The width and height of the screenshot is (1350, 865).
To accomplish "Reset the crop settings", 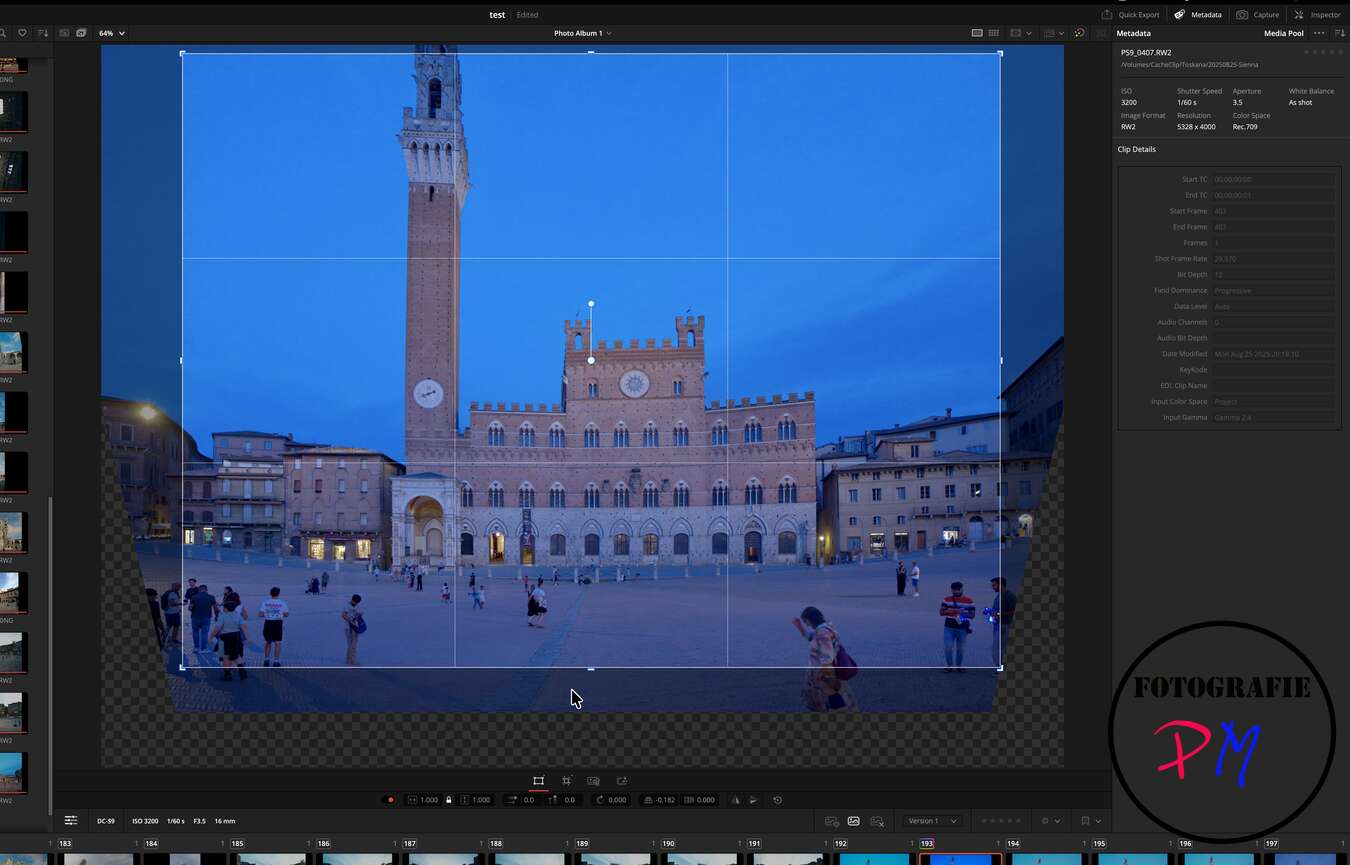I will (x=777, y=800).
